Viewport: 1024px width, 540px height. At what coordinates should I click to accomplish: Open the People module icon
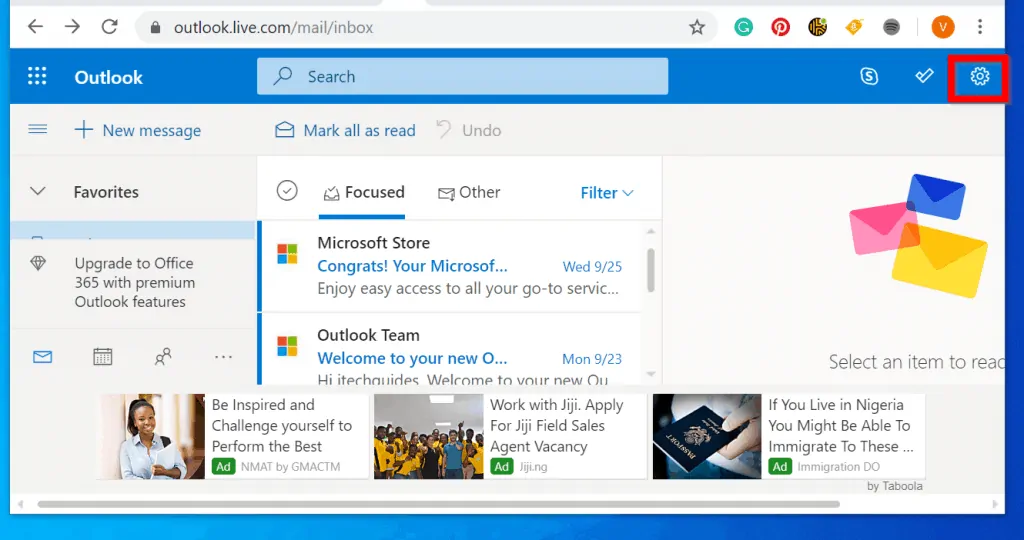point(163,357)
